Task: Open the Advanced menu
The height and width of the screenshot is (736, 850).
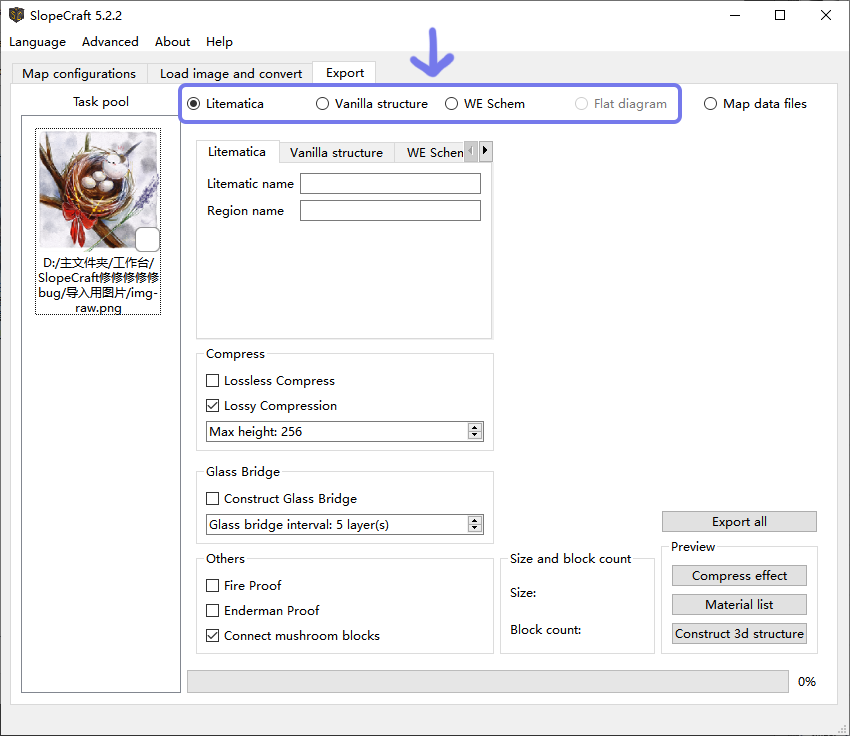Action: (110, 42)
